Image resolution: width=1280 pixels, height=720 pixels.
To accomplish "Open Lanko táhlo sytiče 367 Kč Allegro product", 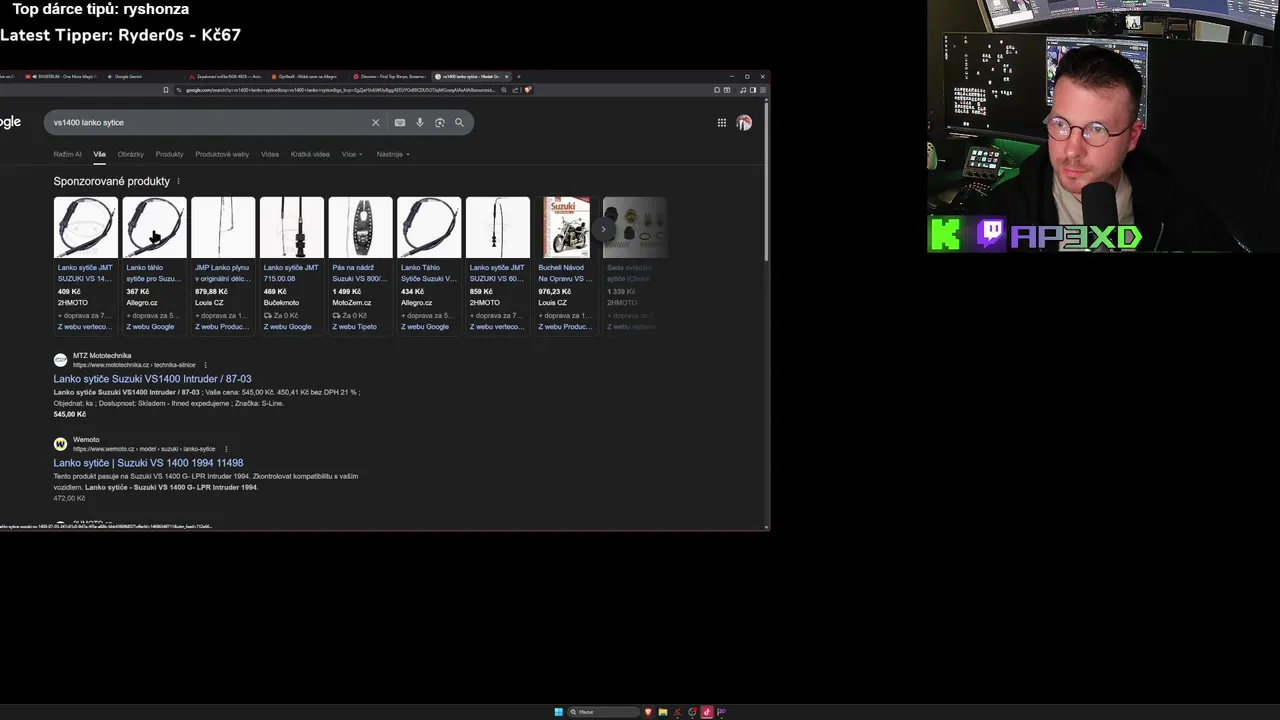I will point(154,265).
